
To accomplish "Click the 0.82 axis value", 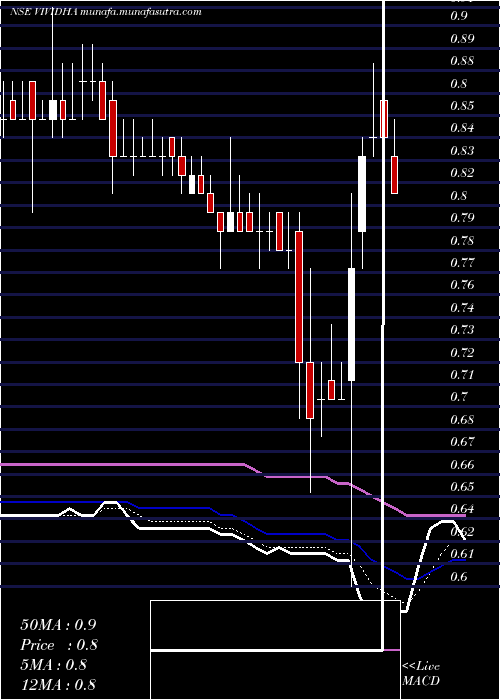I will 462,173.
